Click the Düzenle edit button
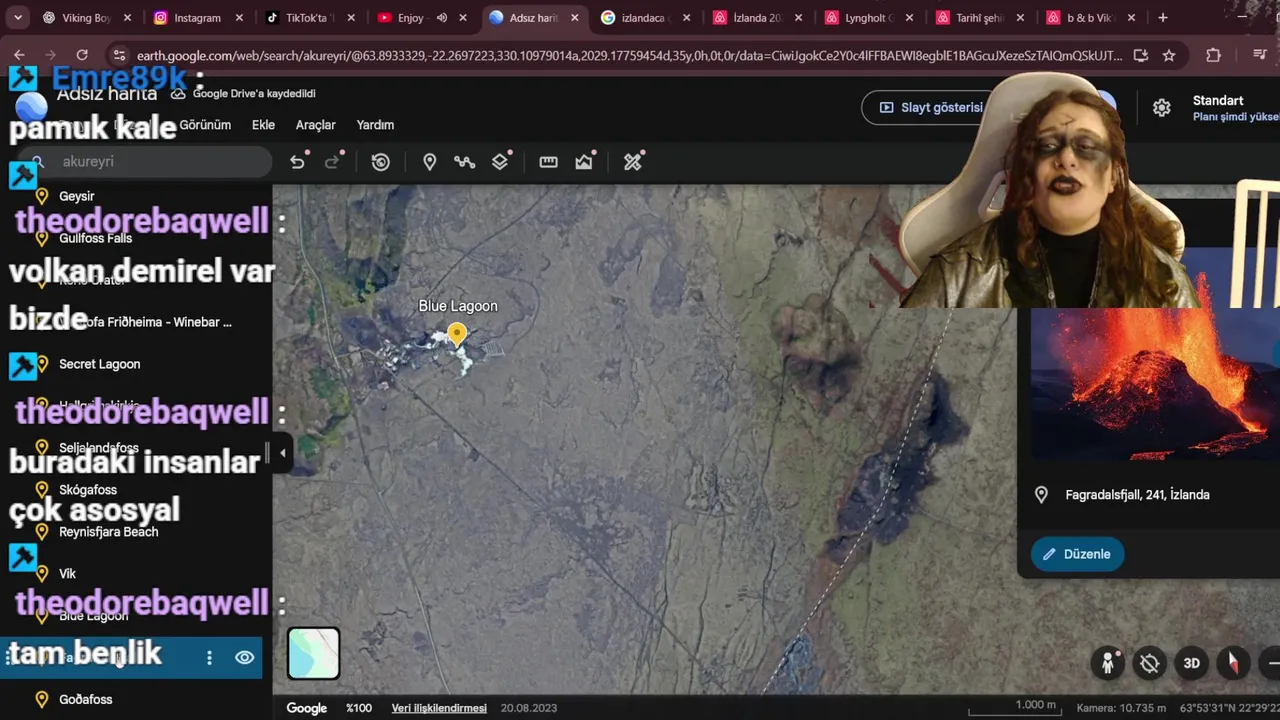1280x720 pixels. pos(1077,554)
